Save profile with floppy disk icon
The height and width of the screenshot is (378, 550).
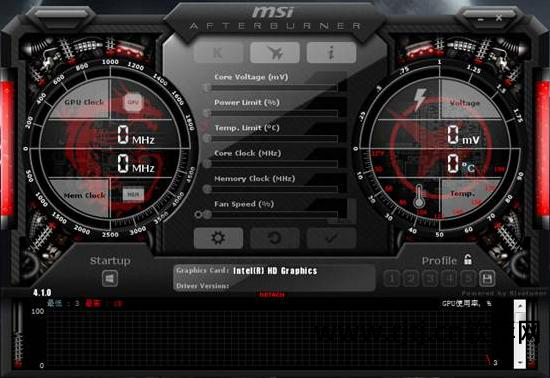[487, 279]
